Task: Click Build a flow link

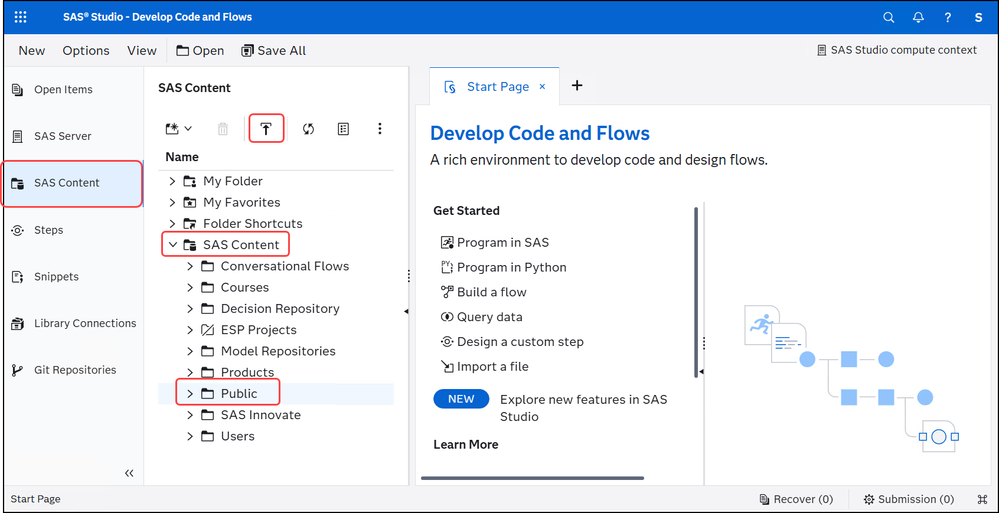Action: (x=484, y=292)
